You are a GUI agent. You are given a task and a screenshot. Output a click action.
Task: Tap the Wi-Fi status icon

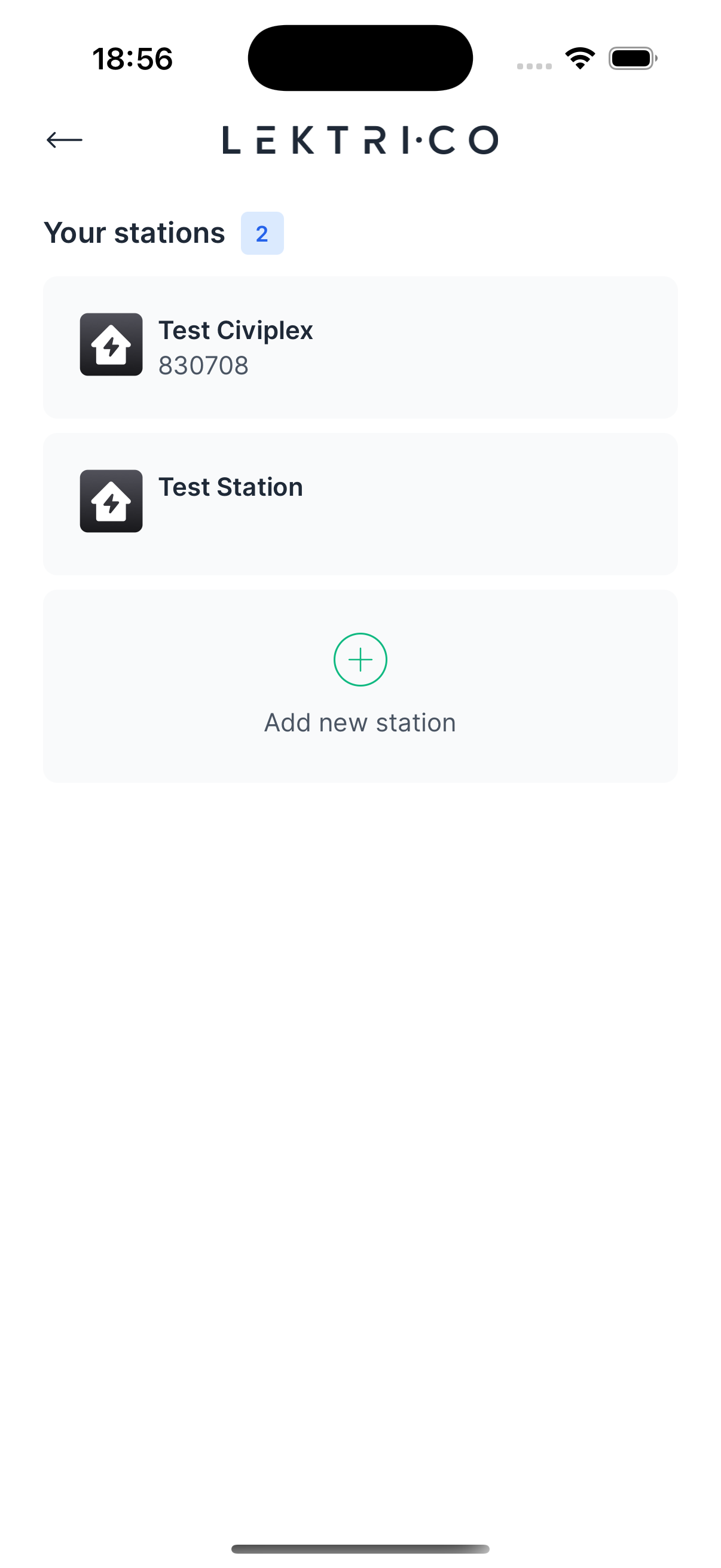580,59
